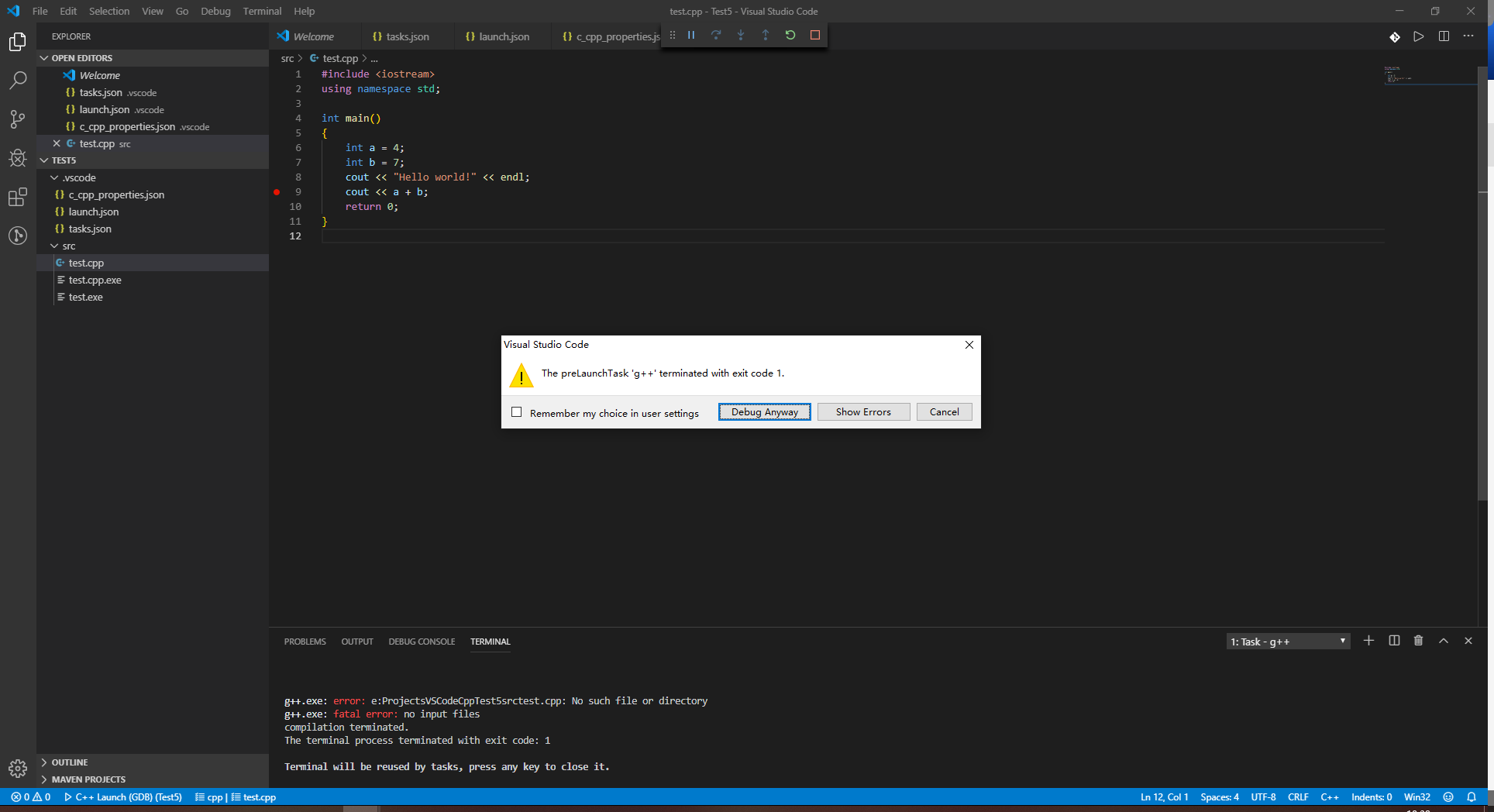Close the bottom panel
This screenshot has width=1494, height=812.
pyautogui.click(x=1468, y=641)
